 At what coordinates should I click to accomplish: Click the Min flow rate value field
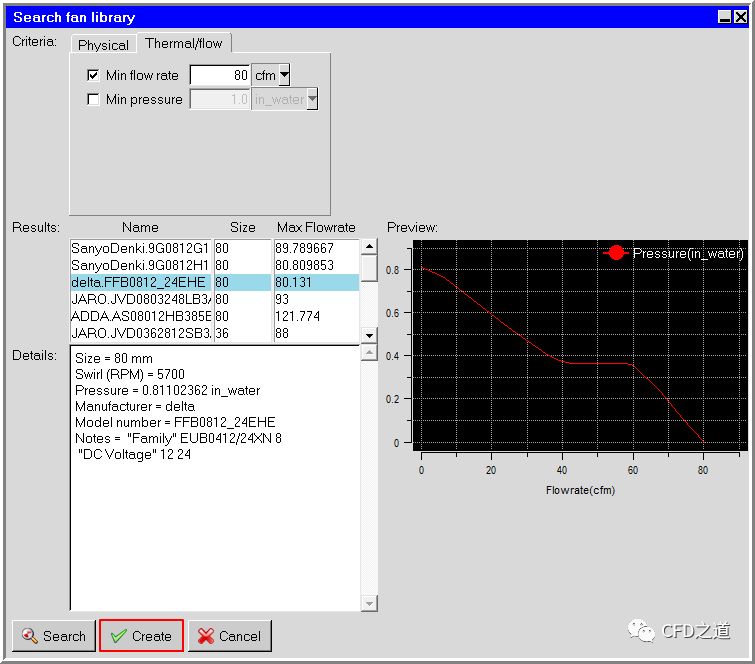[219, 75]
